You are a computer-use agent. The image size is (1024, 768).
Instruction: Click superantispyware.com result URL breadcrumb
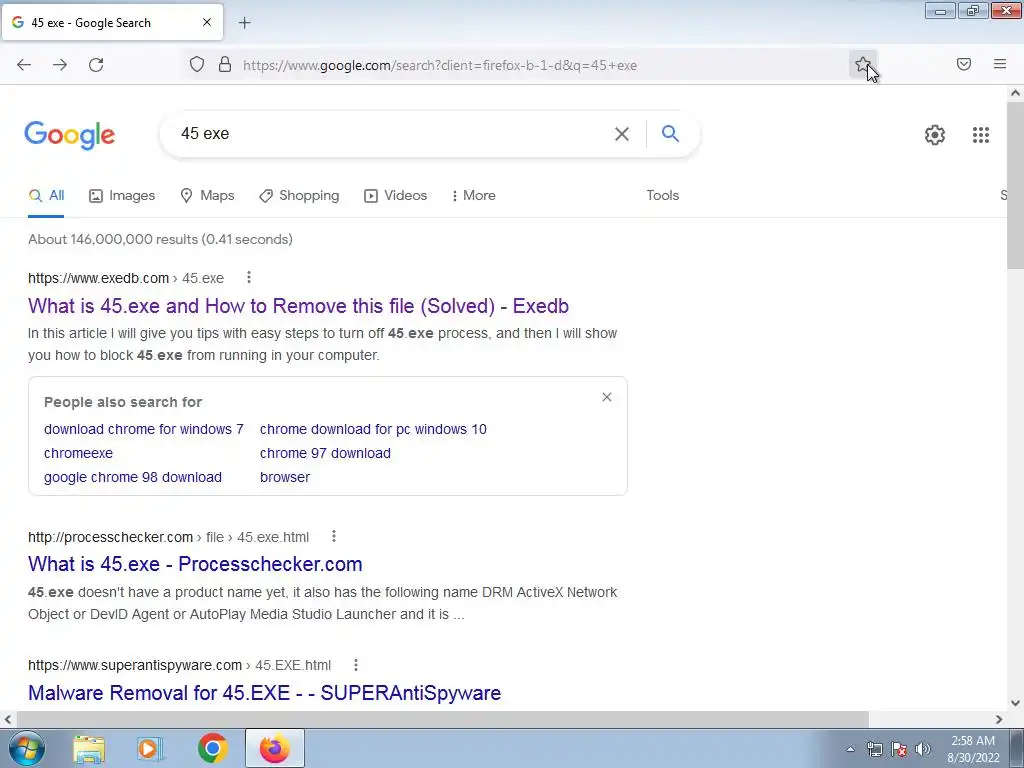click(180, 665)
